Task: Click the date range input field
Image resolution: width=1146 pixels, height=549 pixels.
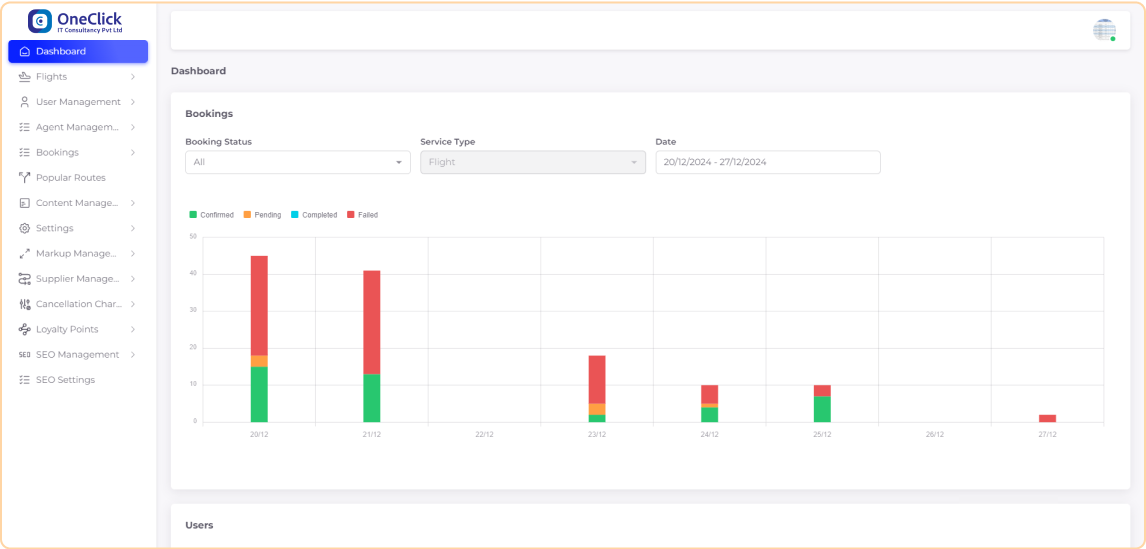Action: click(x=767, y=162)
